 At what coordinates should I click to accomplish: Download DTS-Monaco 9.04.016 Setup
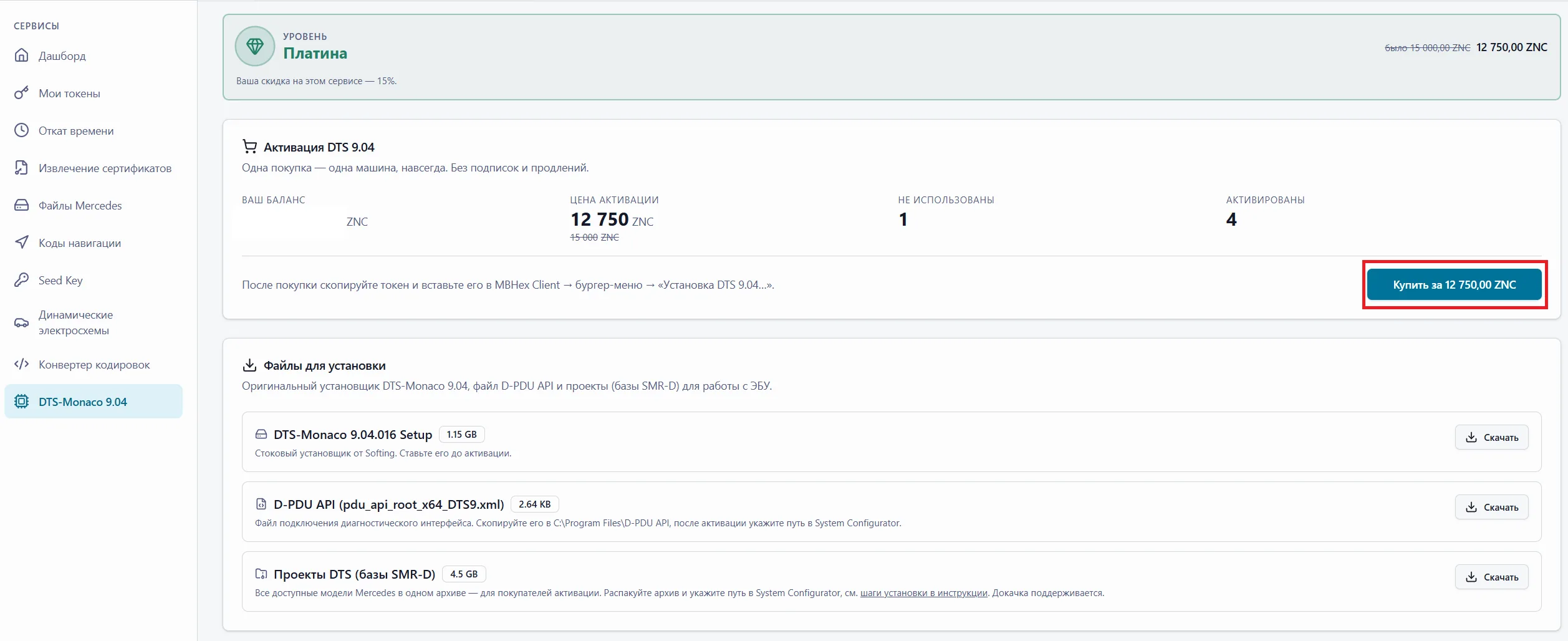tap(1491, 437)
